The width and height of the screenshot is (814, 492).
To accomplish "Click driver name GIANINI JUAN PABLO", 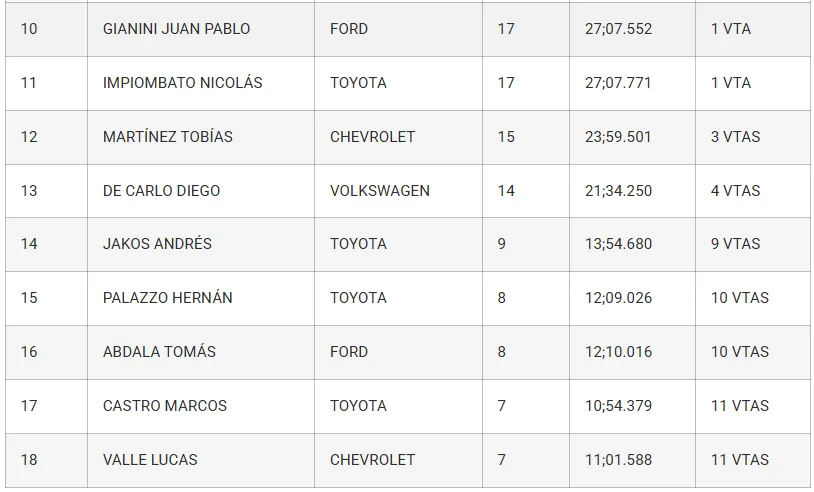I will coord(176,29).
